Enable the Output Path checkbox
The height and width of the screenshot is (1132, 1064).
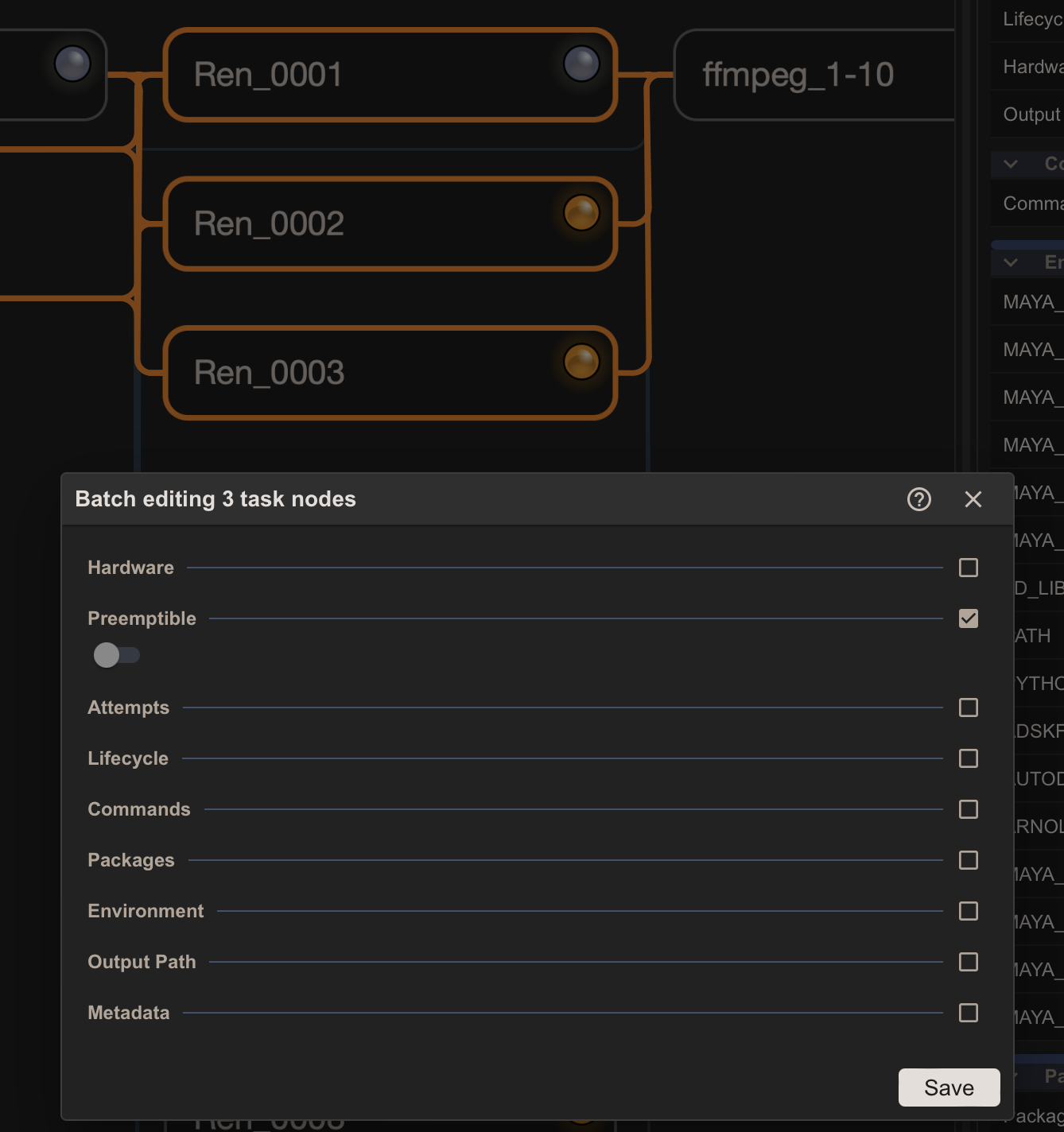click(x=969, y=962)
